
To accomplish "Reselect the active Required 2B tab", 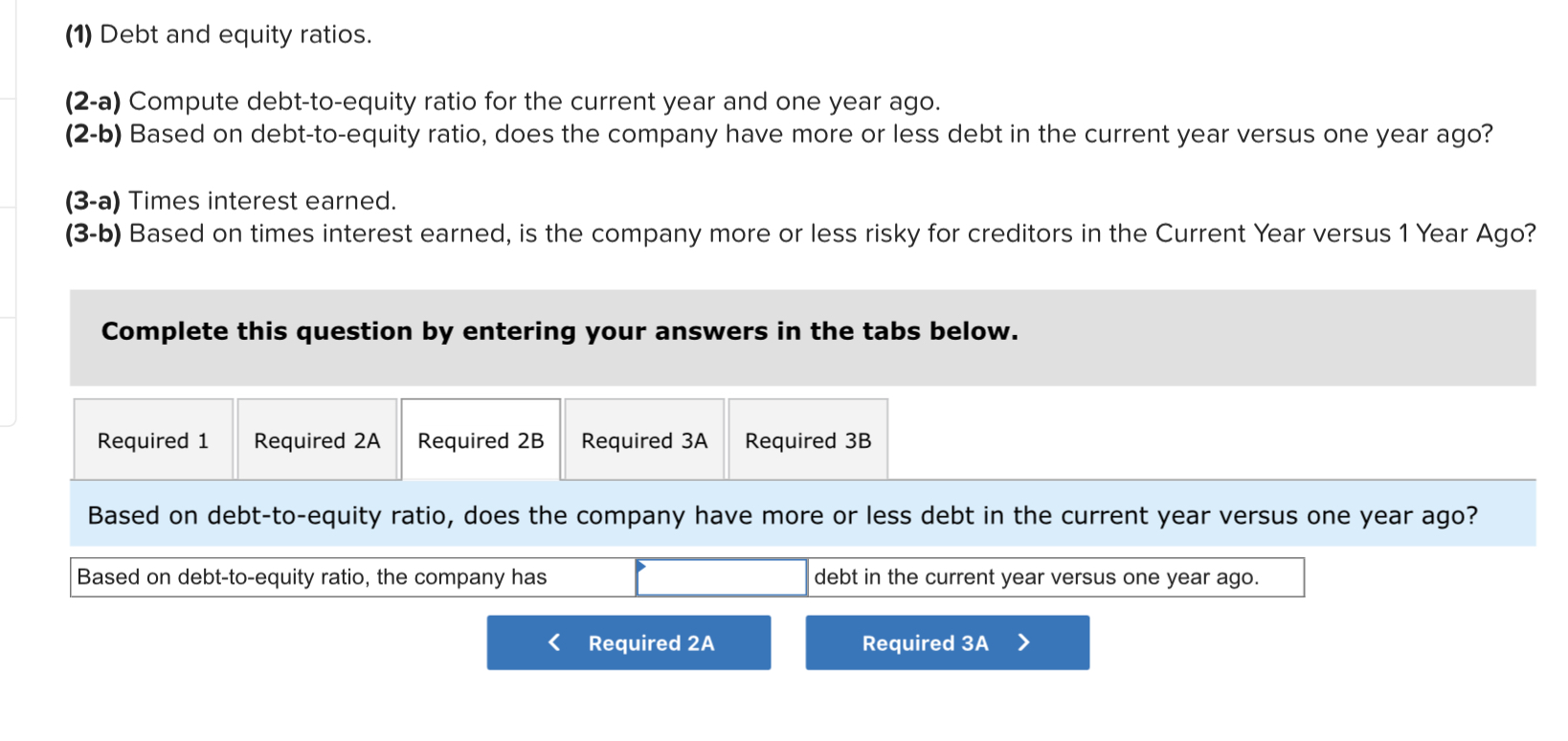I will (x=481, y=440).
